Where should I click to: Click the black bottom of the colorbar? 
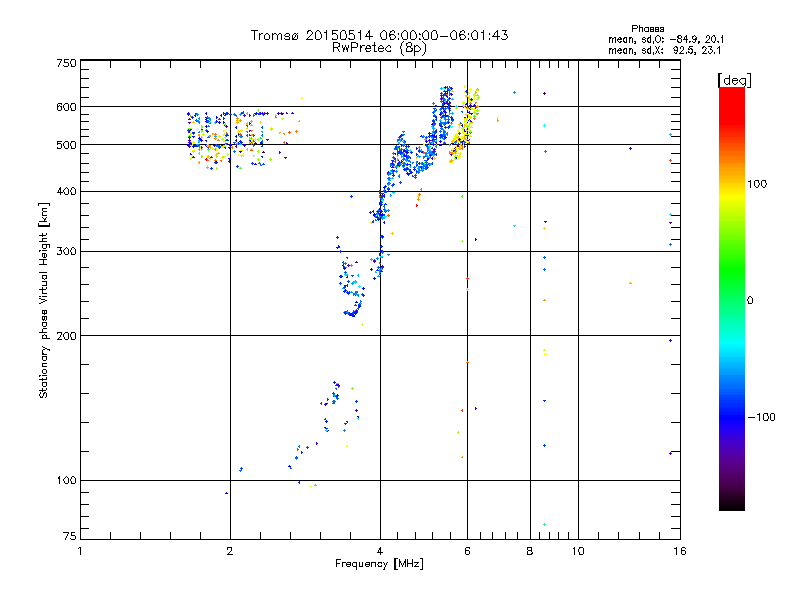[732, 504]
